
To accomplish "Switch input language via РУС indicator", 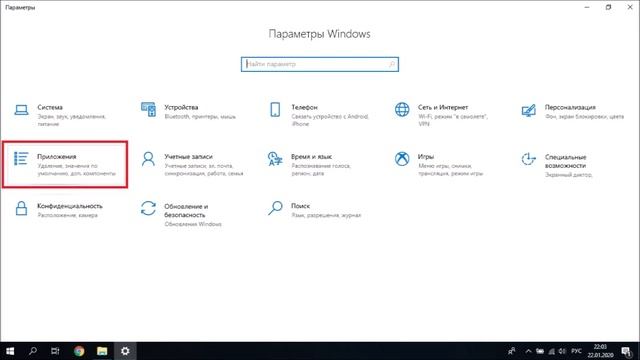I will pyautogui.click(x=576, y=351).
